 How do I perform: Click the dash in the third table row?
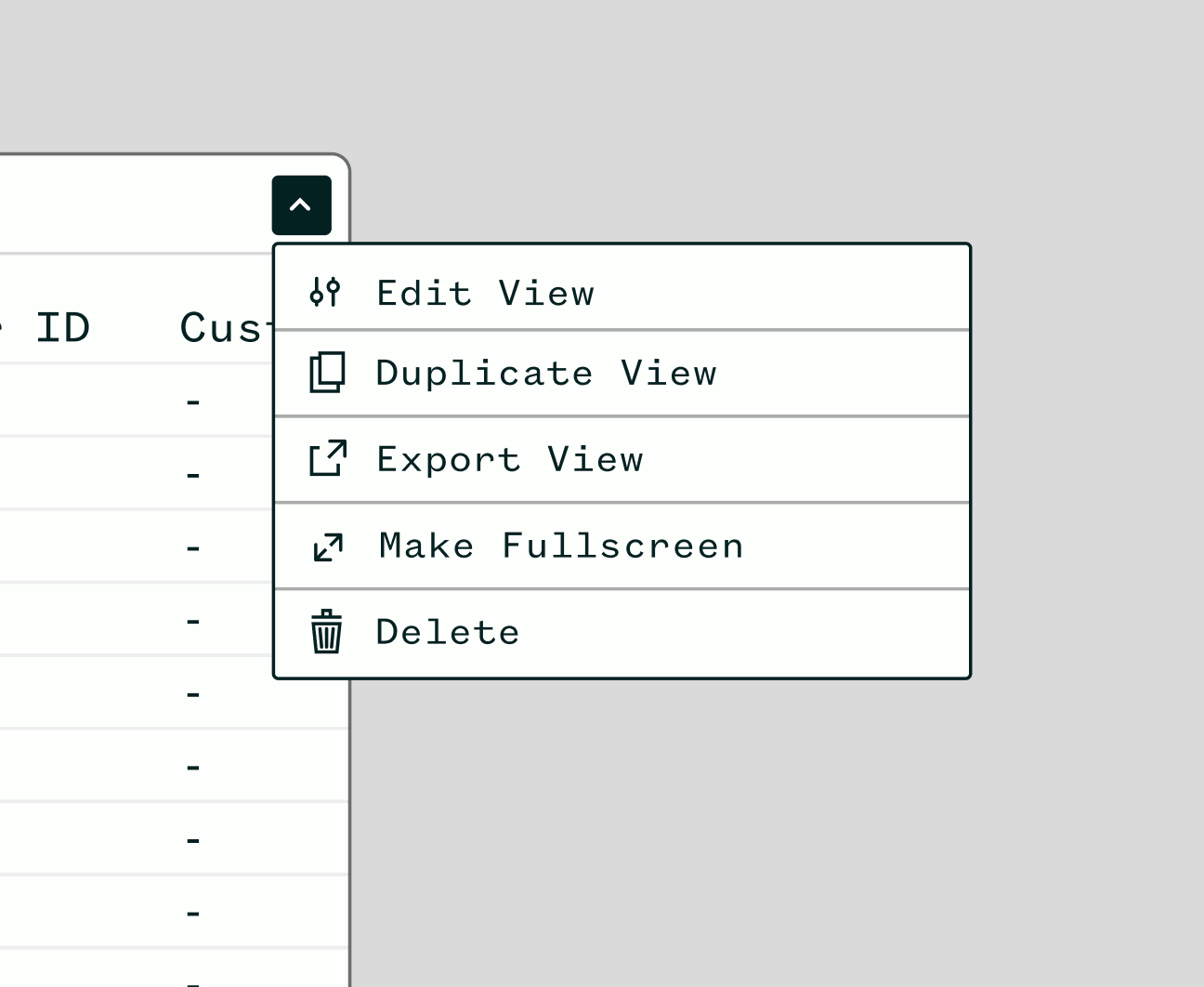pos(193,548)
